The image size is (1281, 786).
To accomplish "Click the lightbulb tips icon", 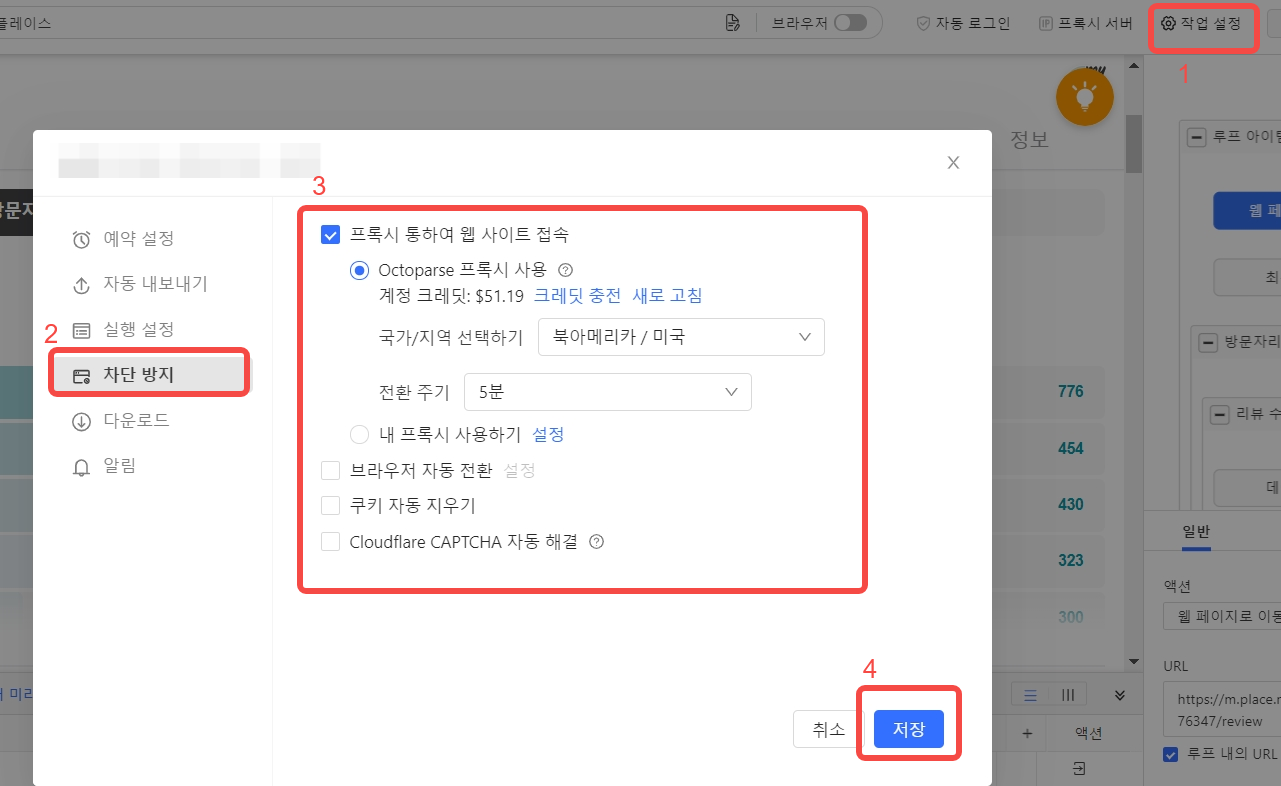I will pos(1084,97).
